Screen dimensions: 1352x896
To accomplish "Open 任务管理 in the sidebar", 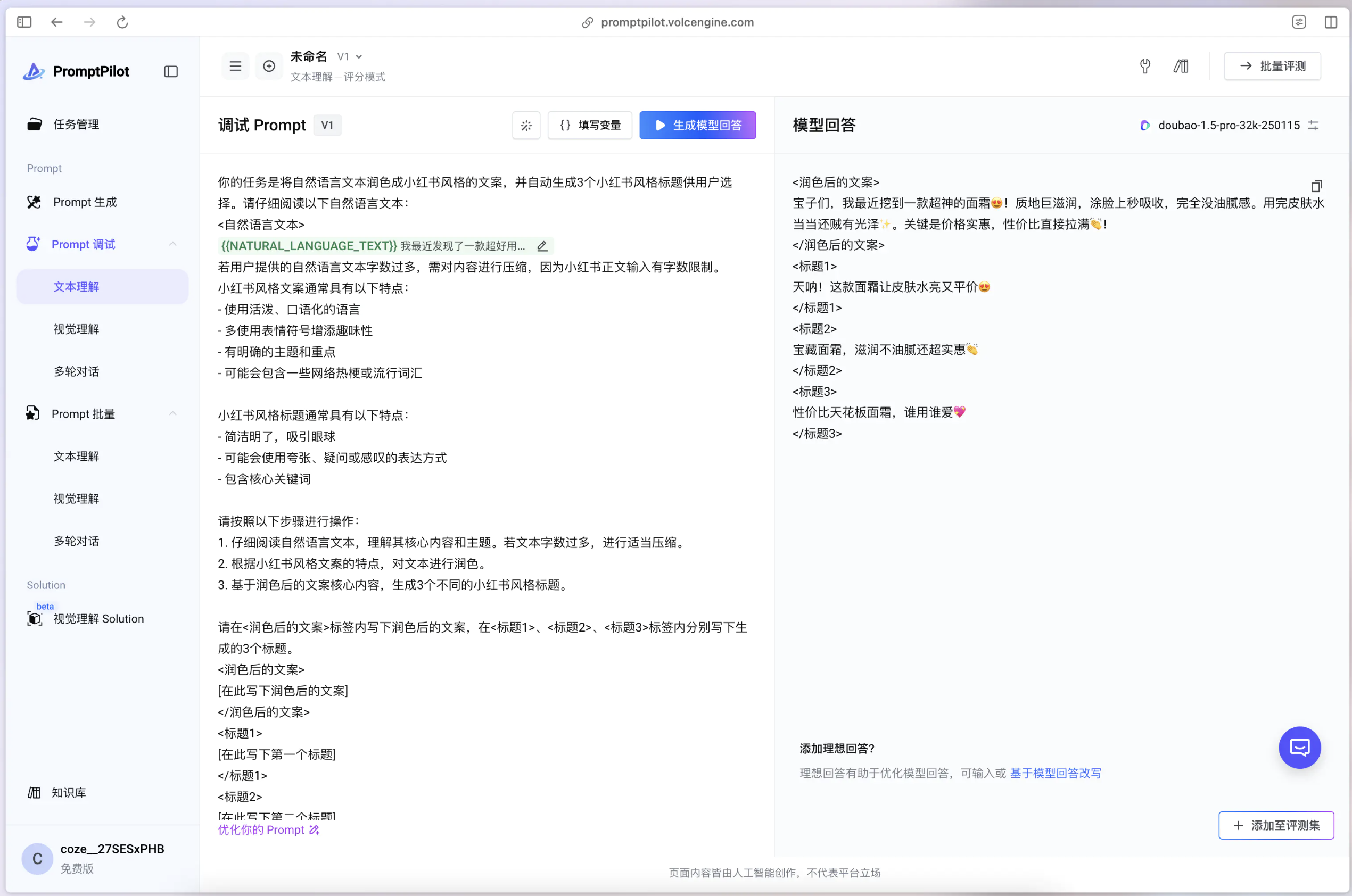I will click(x=76, y=124).
